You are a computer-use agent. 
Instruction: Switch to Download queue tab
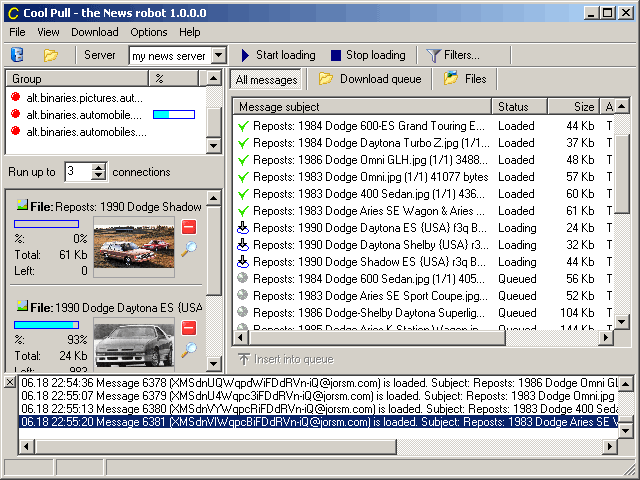[370, 79]
